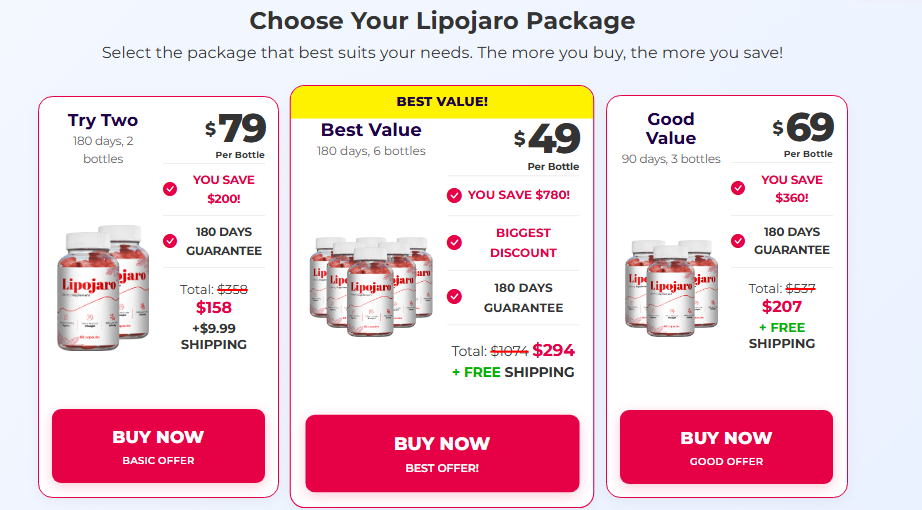
Task: Click the BUY NOW Basic Offer button
Action: pyautogui.click(x=158, y=446)
